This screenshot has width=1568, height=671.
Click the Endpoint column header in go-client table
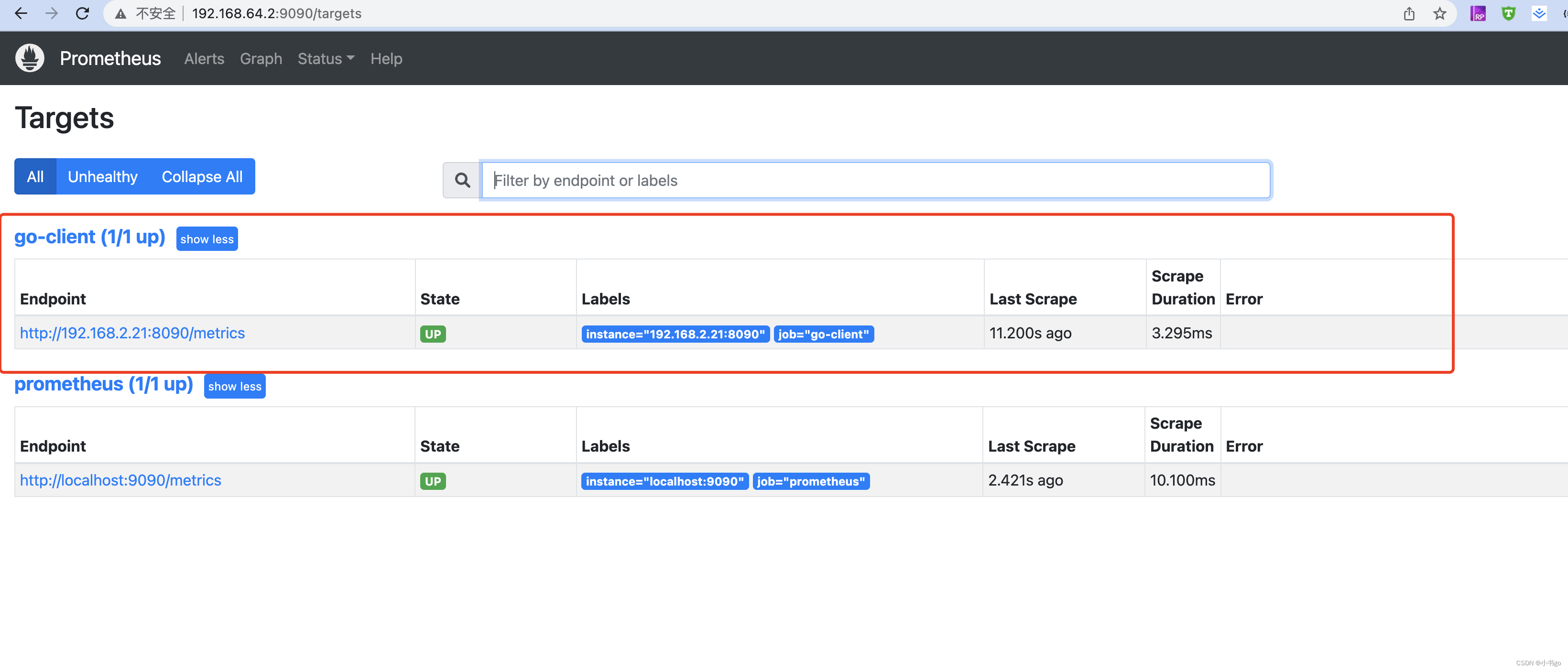(x=53, y=299)
